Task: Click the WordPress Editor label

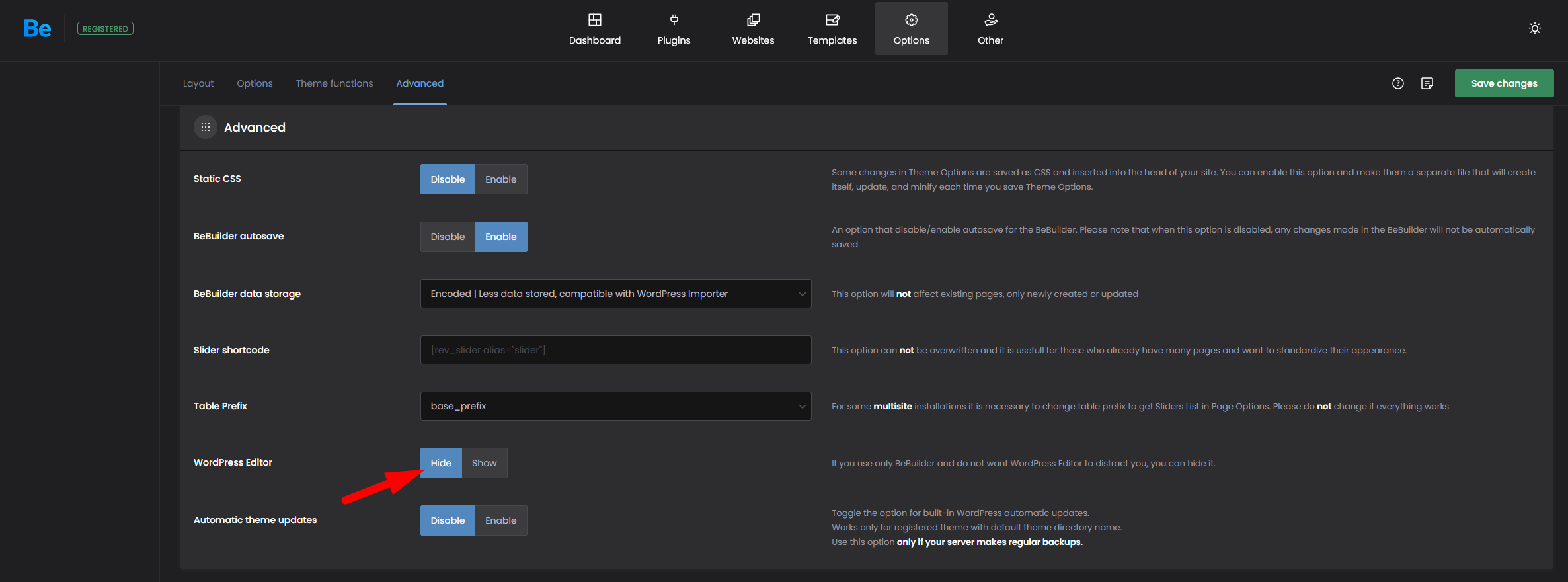Action: point(233,462)
